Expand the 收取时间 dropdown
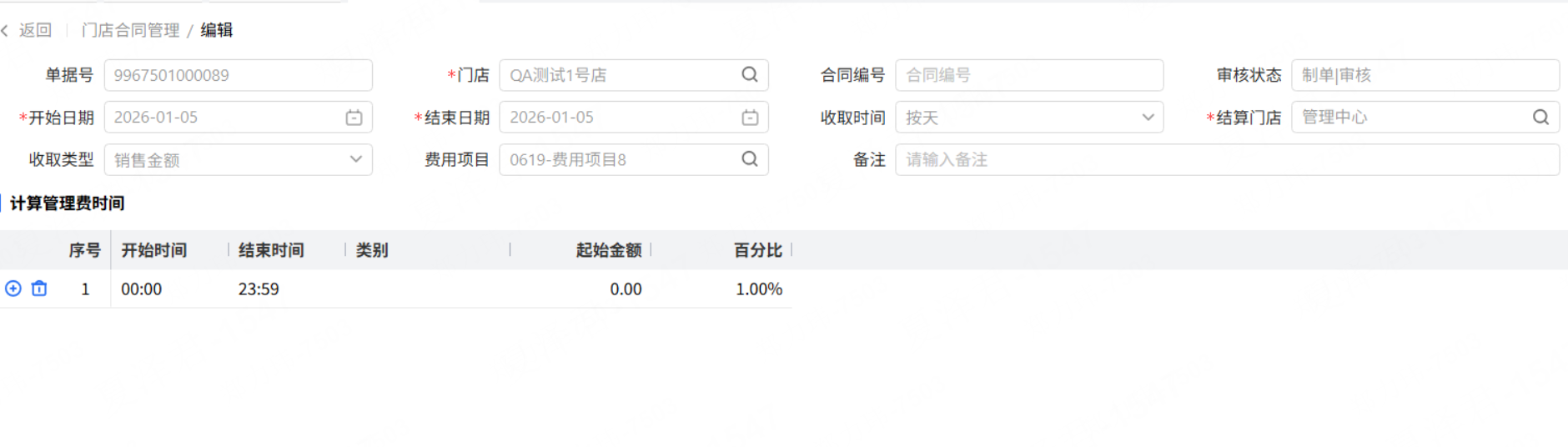 click(1148, 118)
